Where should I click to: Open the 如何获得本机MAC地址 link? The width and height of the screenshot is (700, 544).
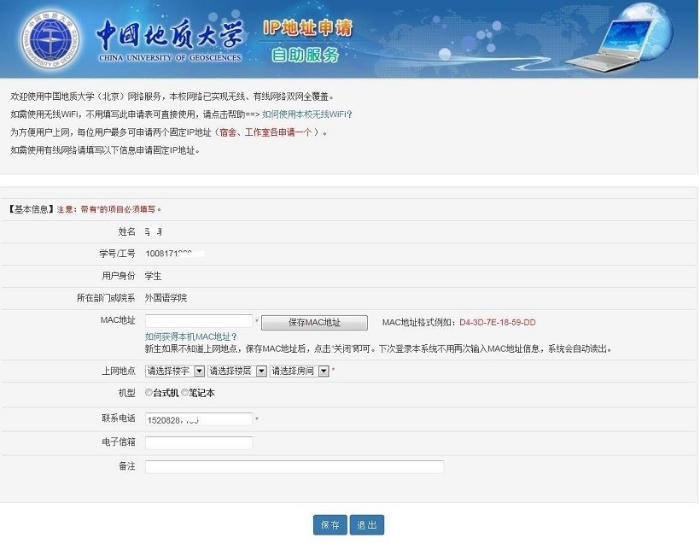tap(191, 336)
